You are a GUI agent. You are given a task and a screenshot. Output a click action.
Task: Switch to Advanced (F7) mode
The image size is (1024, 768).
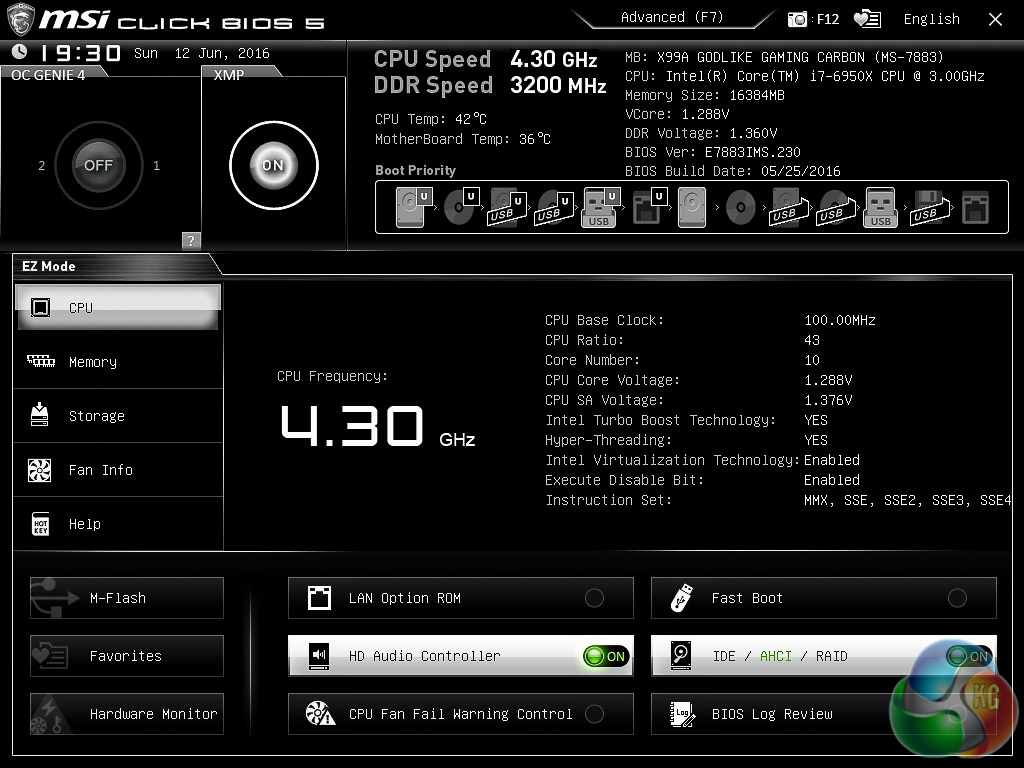point(672,18)
